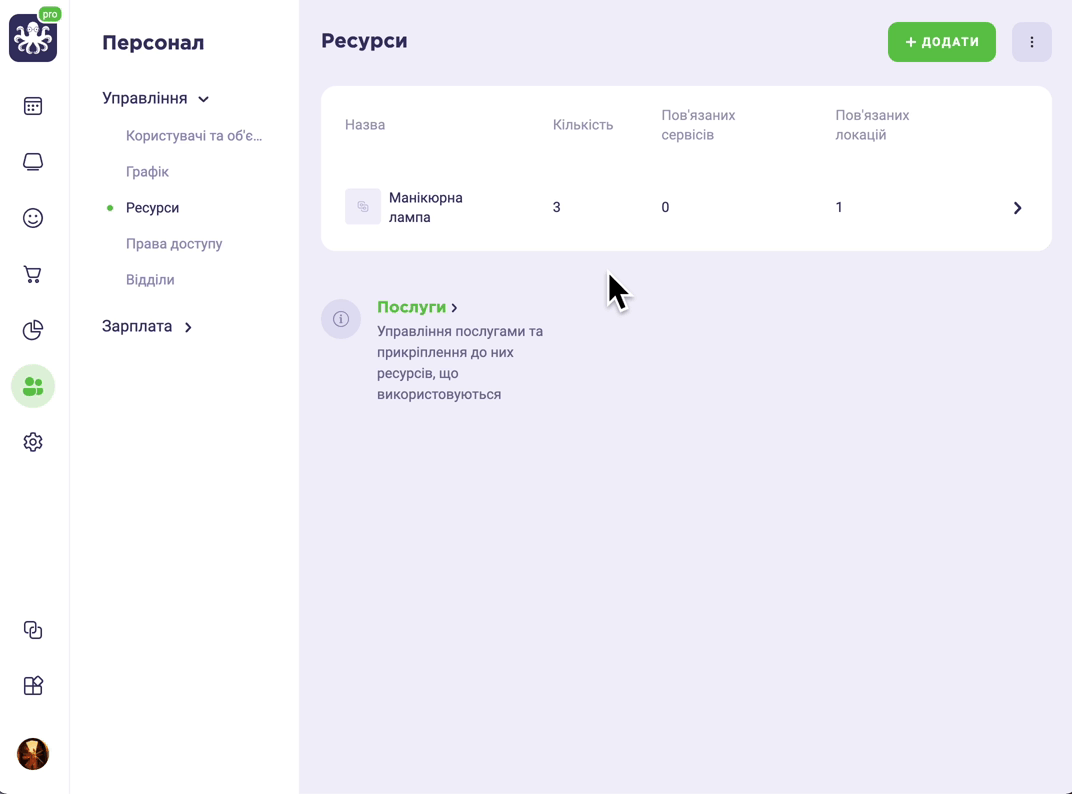Image resolution: width=1072 pixels, height=794 pixels.
Task: Click the info circle icon beside Послуги
Action: point(341,319)
